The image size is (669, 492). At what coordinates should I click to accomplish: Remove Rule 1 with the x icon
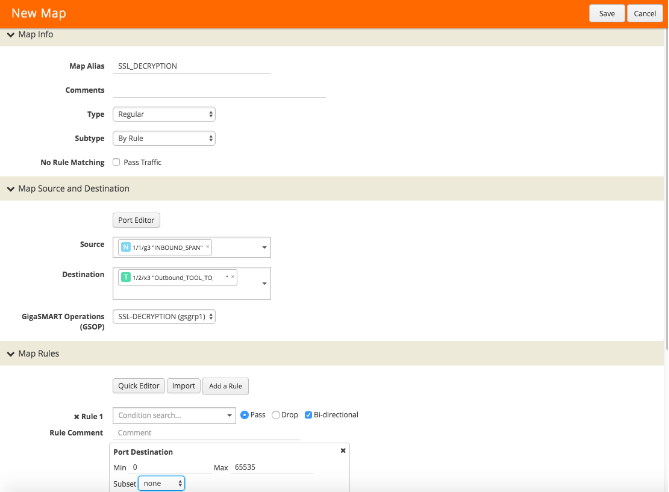point(77,415)
